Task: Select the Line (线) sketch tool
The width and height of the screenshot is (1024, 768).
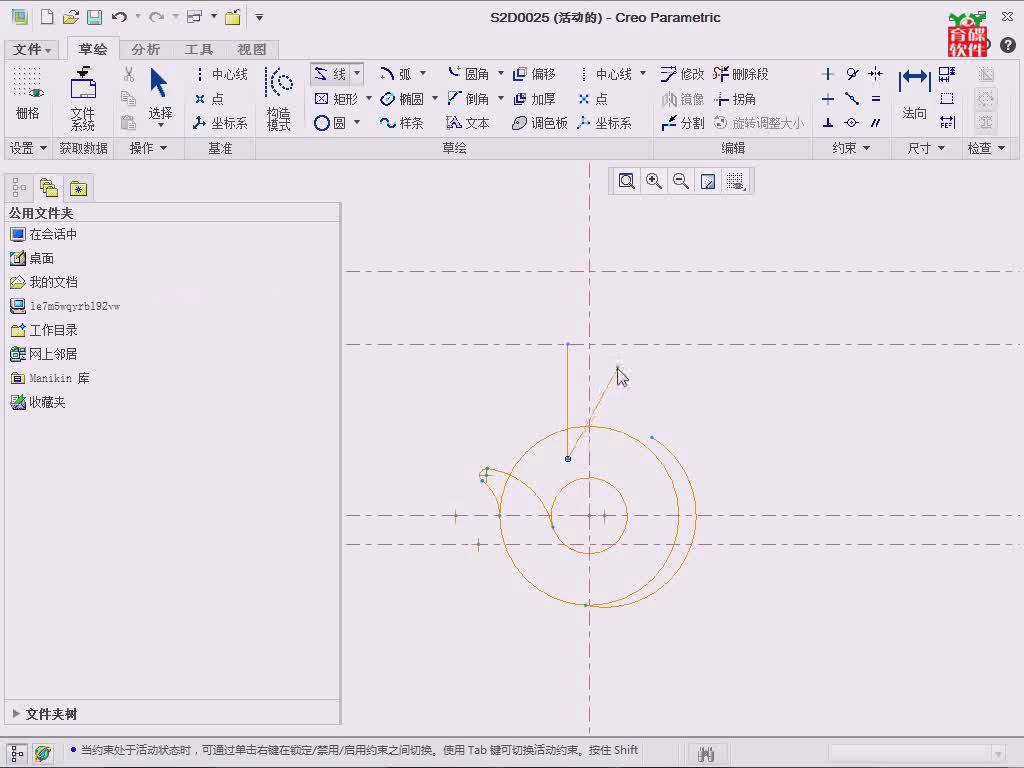Action: 330,74
